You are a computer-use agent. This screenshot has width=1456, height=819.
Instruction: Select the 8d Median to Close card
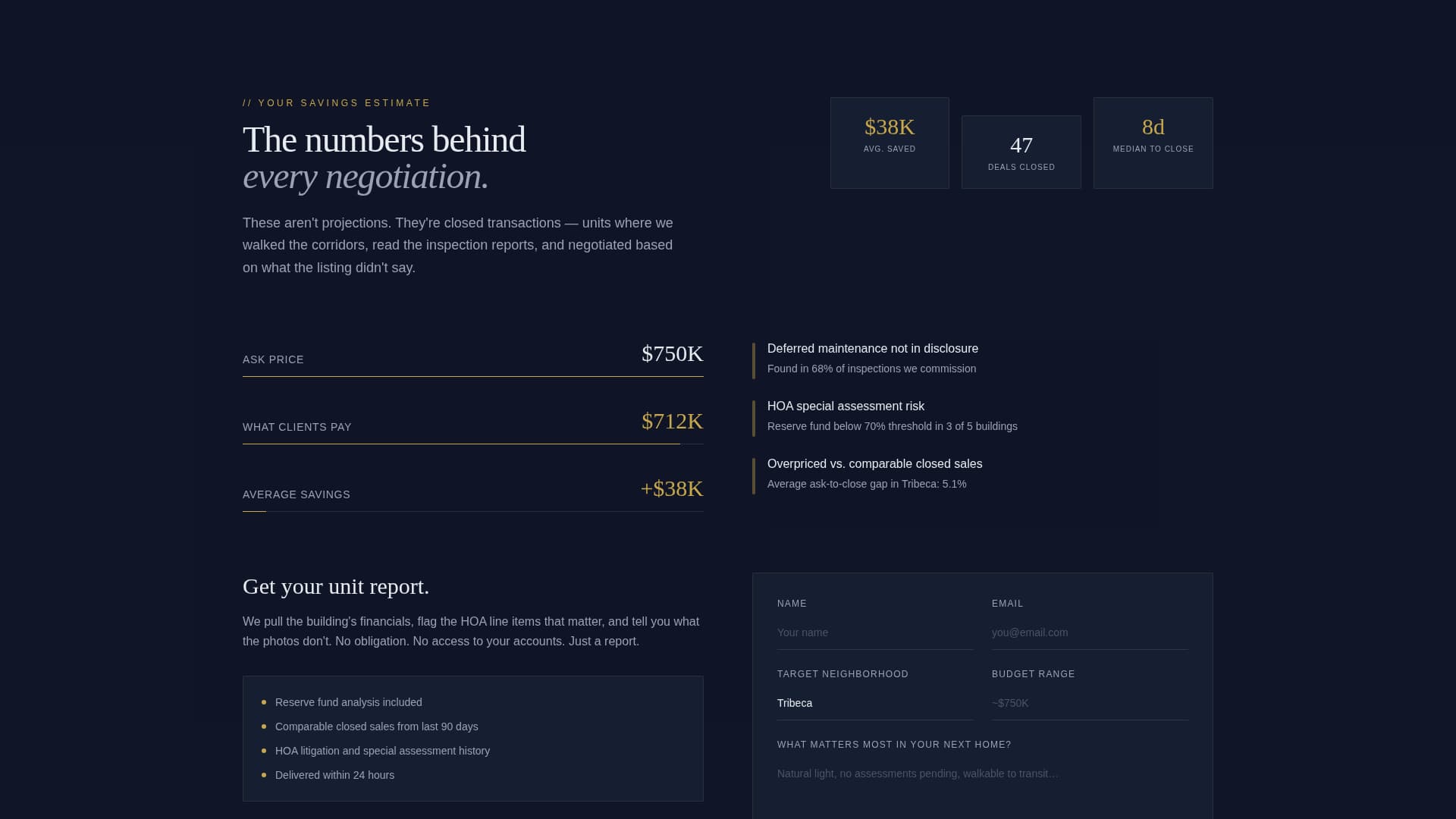[x=1152, y=143]
